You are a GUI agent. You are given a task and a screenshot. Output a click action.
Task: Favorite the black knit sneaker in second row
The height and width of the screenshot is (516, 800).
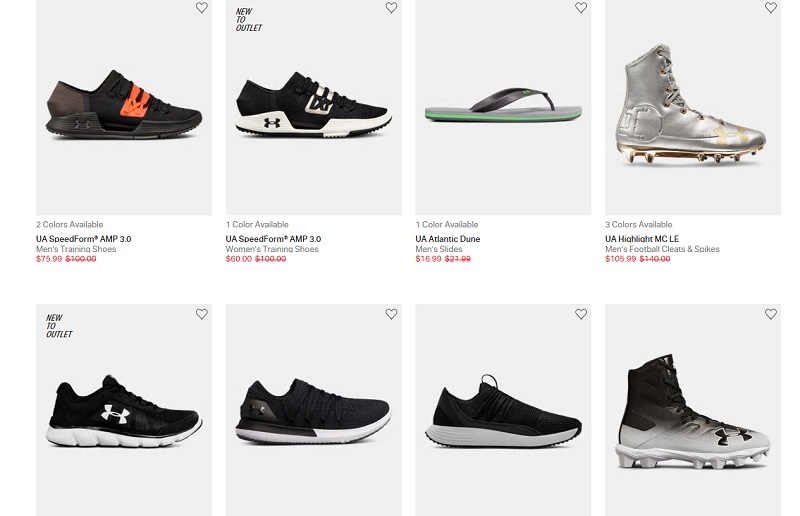pyautogui.click(x=391, y=314)
